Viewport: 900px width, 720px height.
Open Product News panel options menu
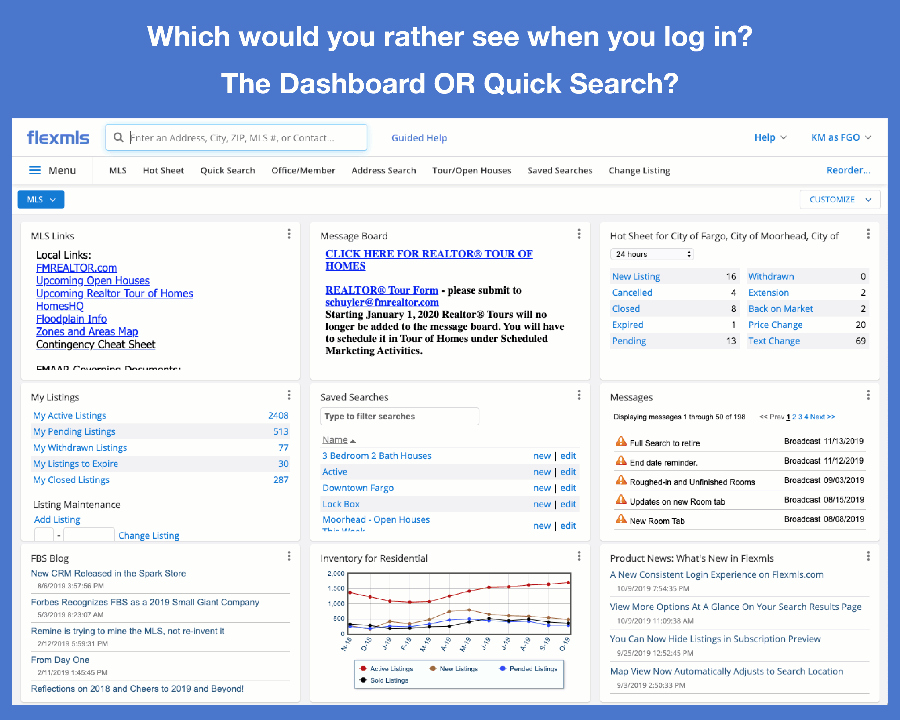868,556
